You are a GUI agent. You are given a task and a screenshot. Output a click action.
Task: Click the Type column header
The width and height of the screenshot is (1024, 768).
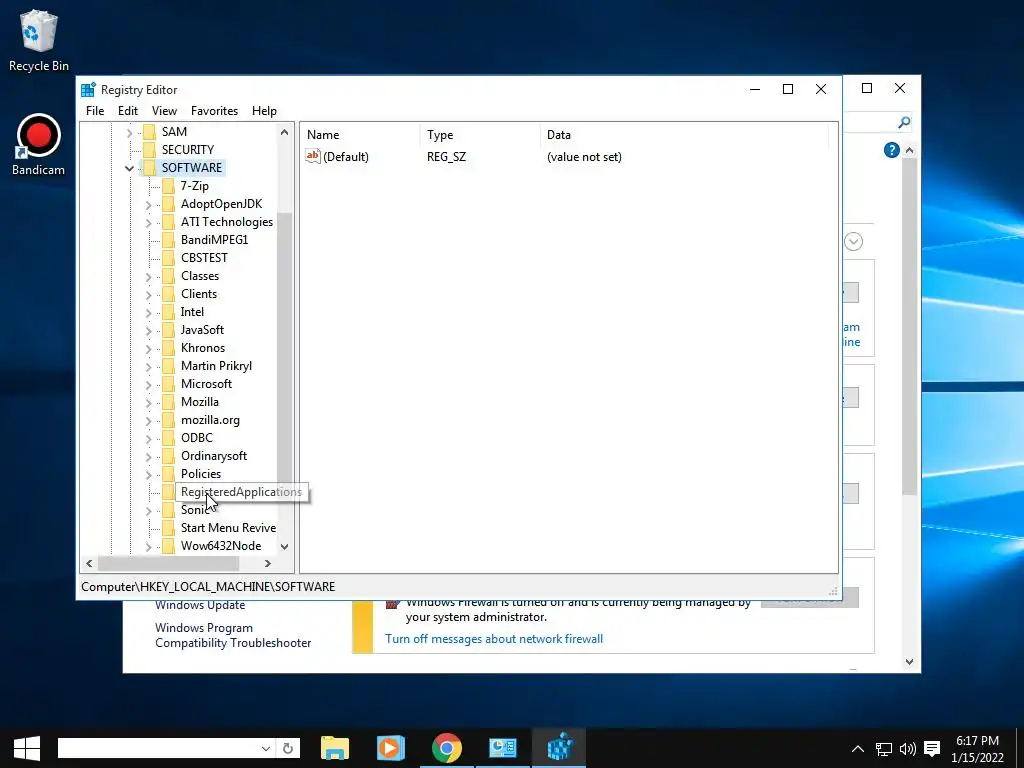pyautogui.click(x=481, y=135)
